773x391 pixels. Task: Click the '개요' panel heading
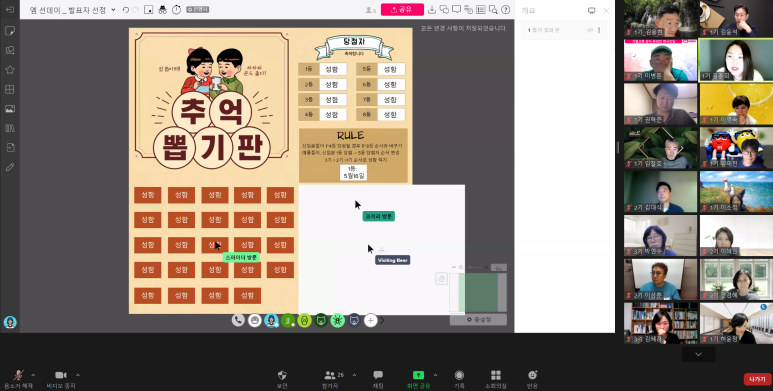pos(528,10)
